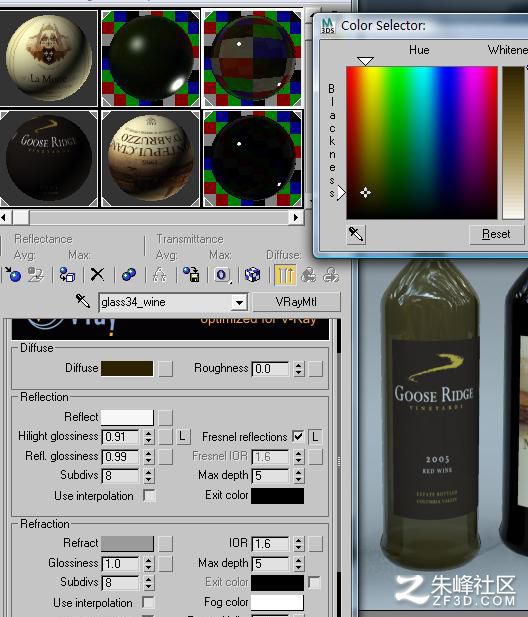Enable refraction Use interpolation checkbox
528x617 pixels.
click(148, 602)
